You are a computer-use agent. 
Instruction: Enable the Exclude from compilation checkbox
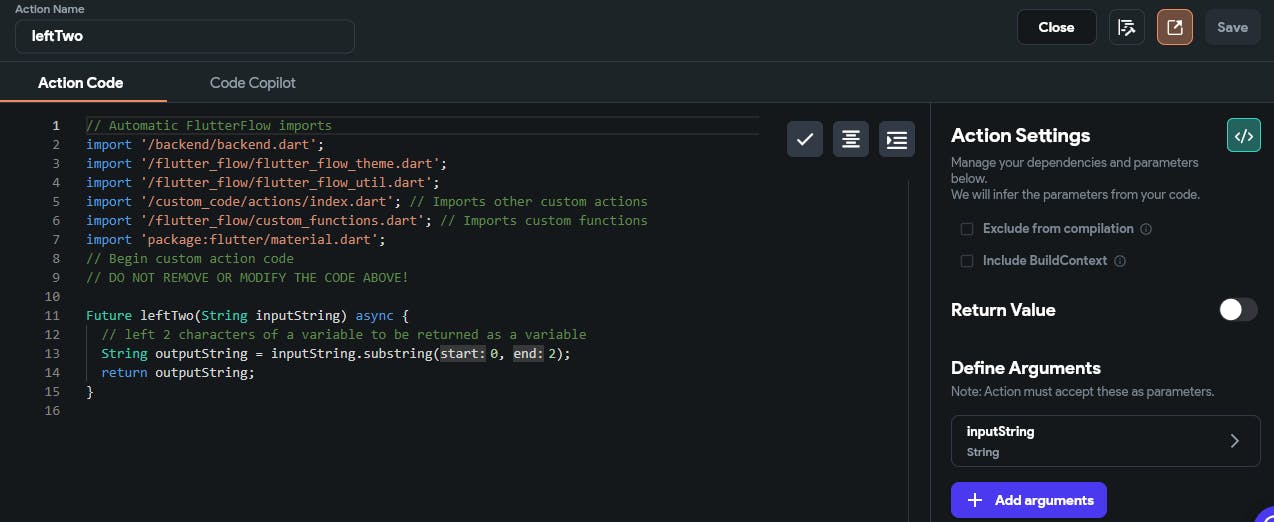[x=967, y=229]
